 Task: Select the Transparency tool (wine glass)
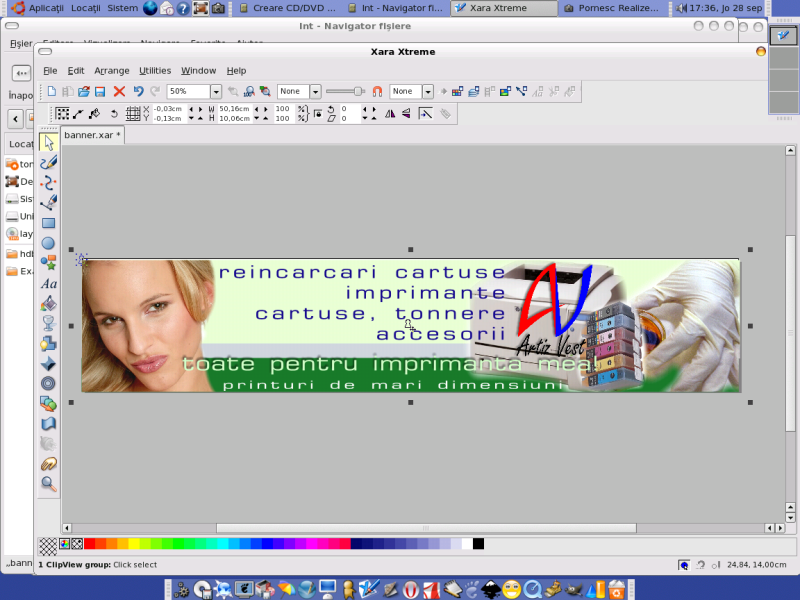pos(48,323)
